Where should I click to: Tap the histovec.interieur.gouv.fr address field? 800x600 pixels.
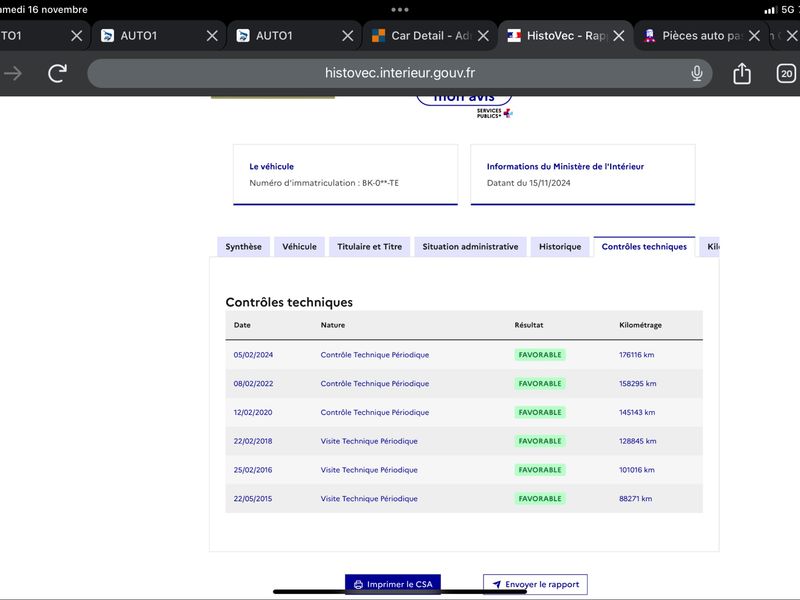(x=399, y=73)
